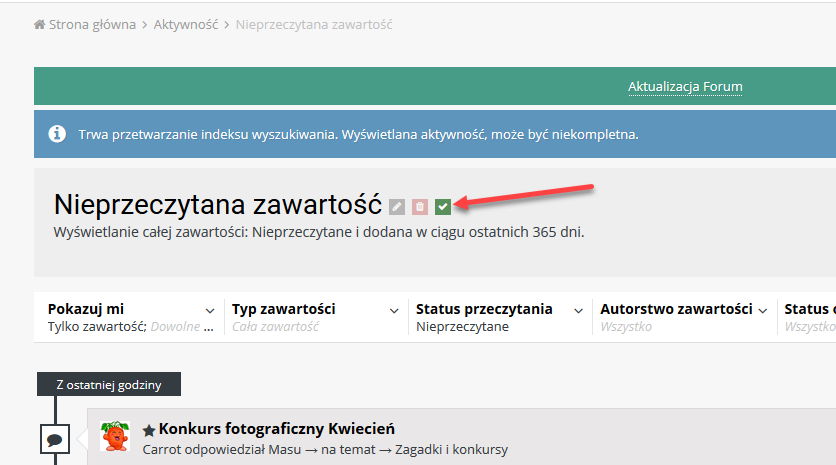Go to Aktywność breadcrumb
The width and height of the screenshot is (836, 465).
[186, 25]
